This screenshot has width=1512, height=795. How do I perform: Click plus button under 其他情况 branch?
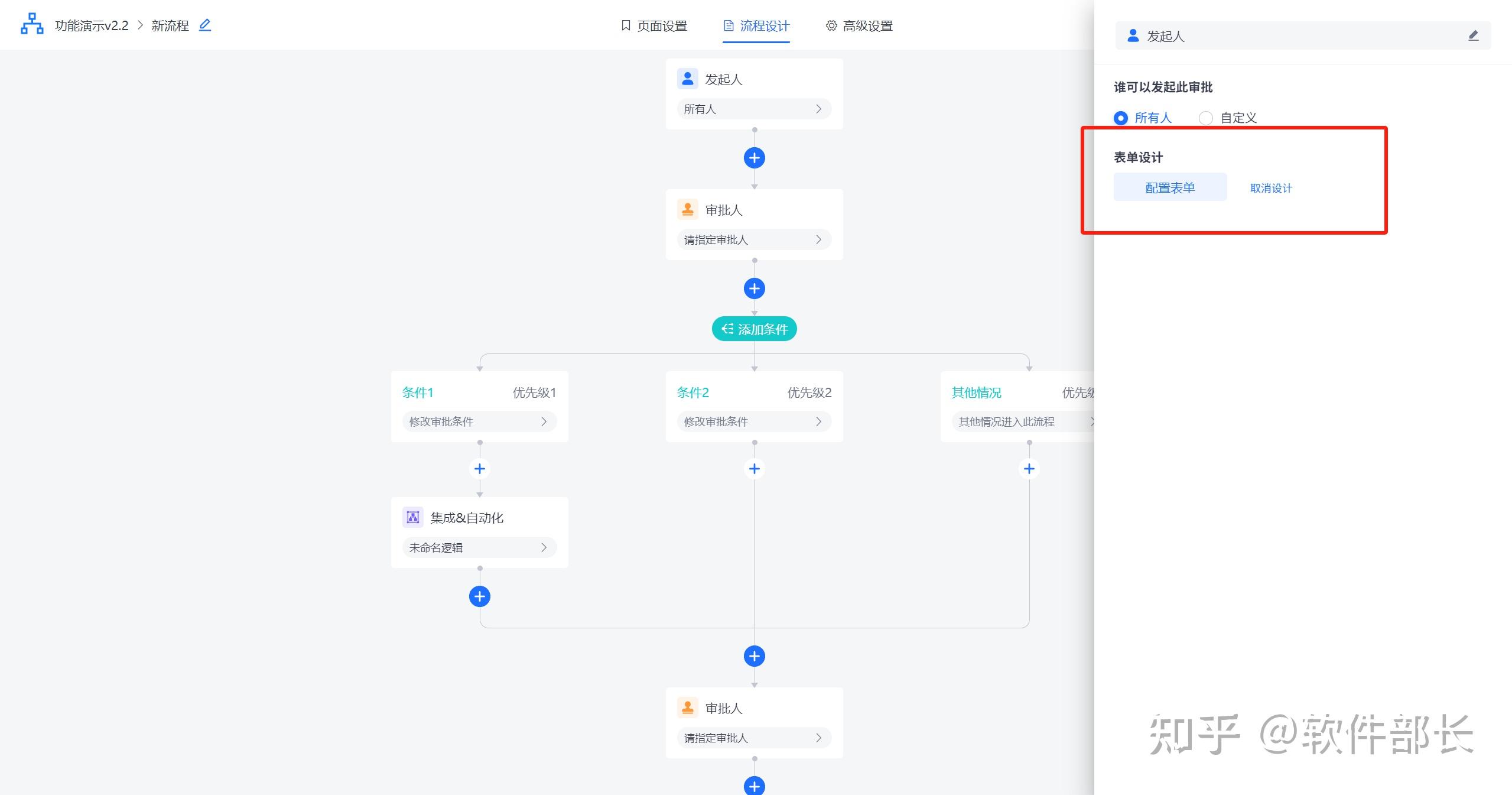[x=1029, y=469]
